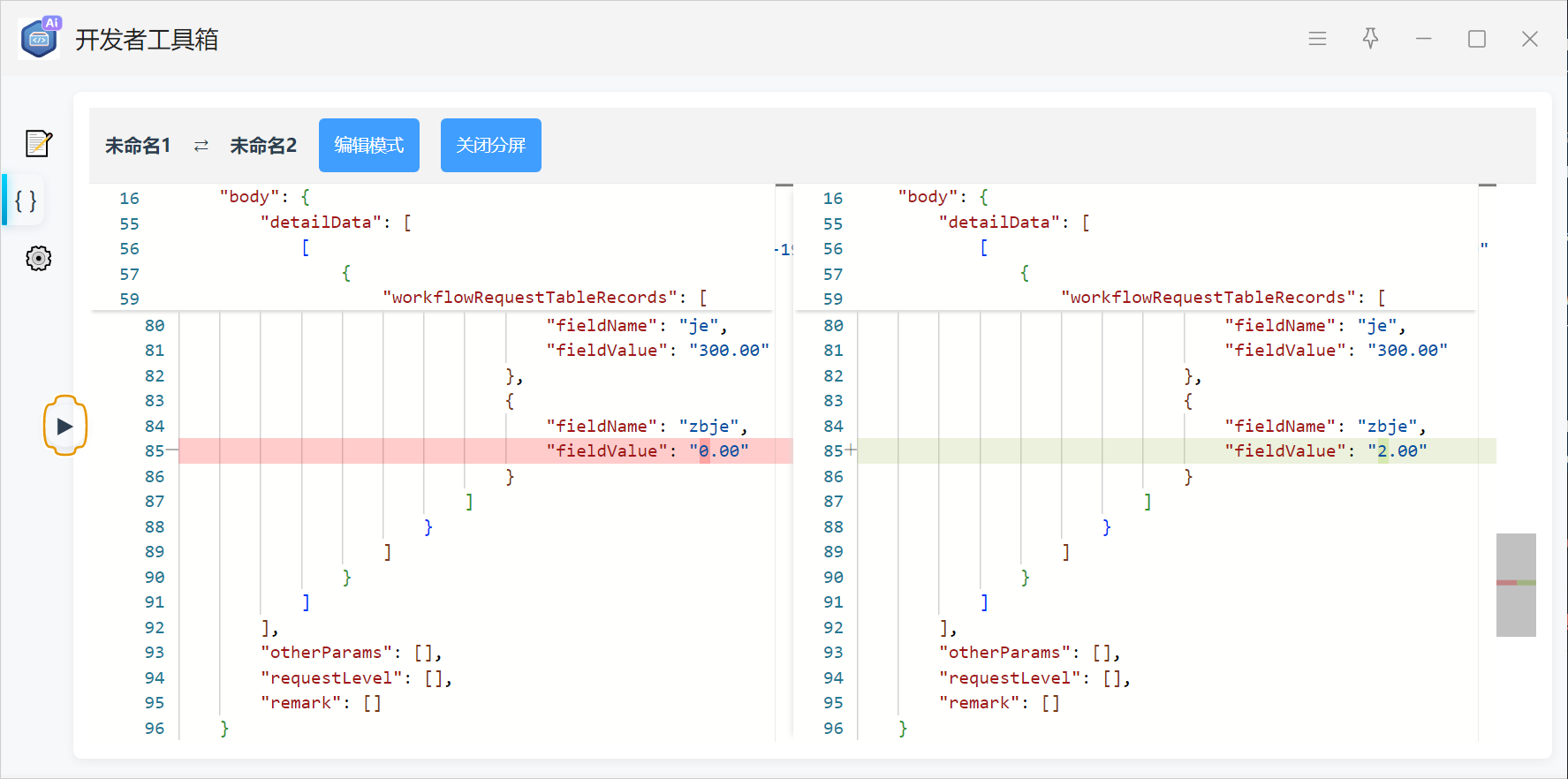Select the JSON braces tool in sidebar
The width and height of the screenshot is (1568, 779).
click(26, 200)
